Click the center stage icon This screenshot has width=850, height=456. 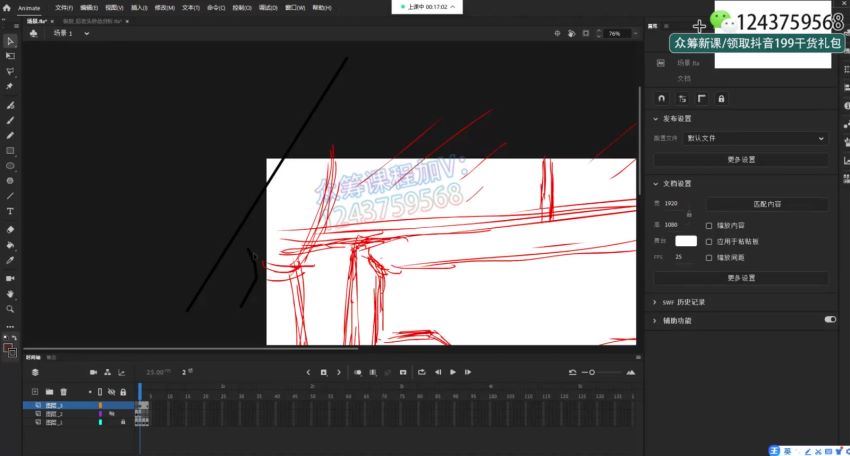(557, 33)
